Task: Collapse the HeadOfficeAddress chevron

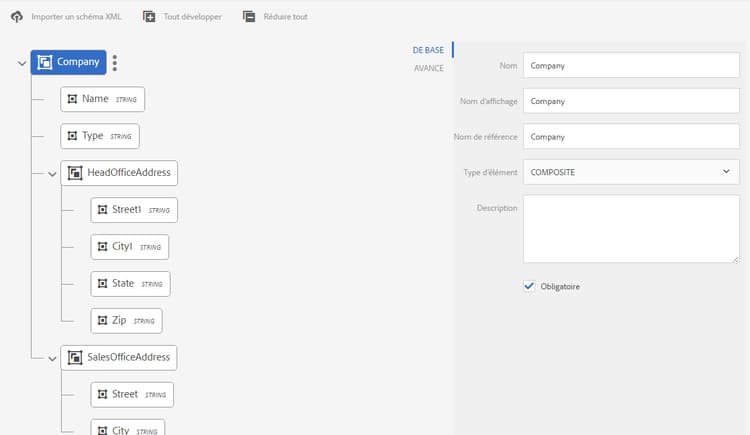Action: 52,174
